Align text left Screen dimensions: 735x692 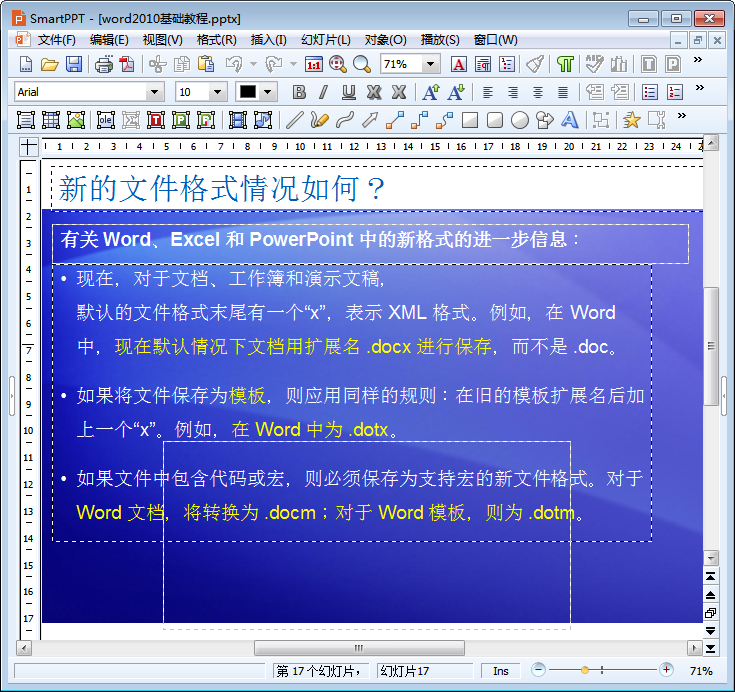point(488,92)
